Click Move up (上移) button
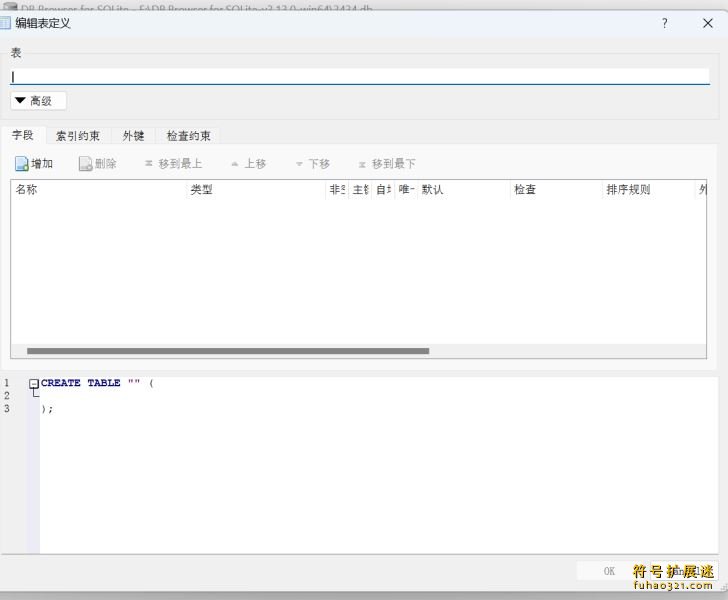This screenshot has height=600, width=728. [249, 163]
